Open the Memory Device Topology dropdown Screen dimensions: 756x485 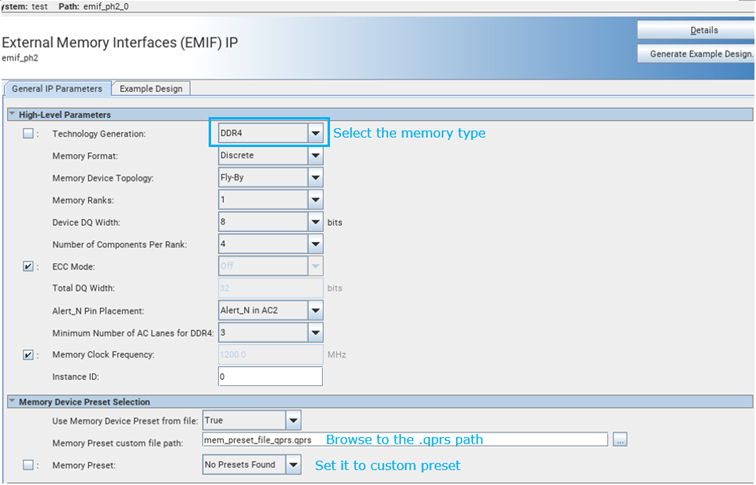click(x=270, y=177)
